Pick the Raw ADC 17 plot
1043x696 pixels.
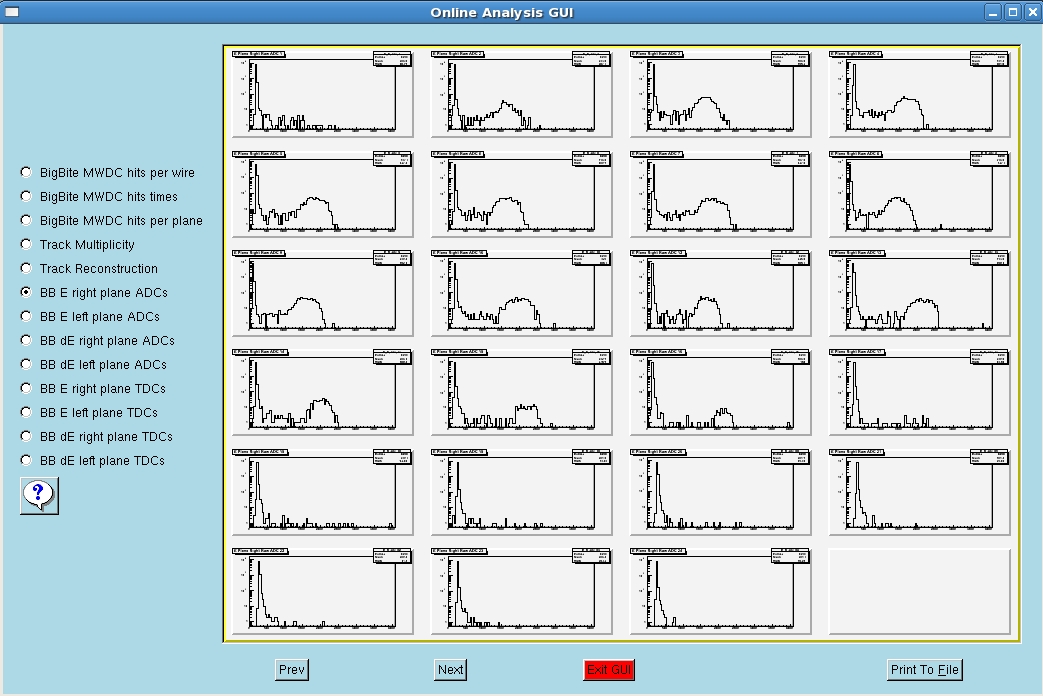(919, 392)
